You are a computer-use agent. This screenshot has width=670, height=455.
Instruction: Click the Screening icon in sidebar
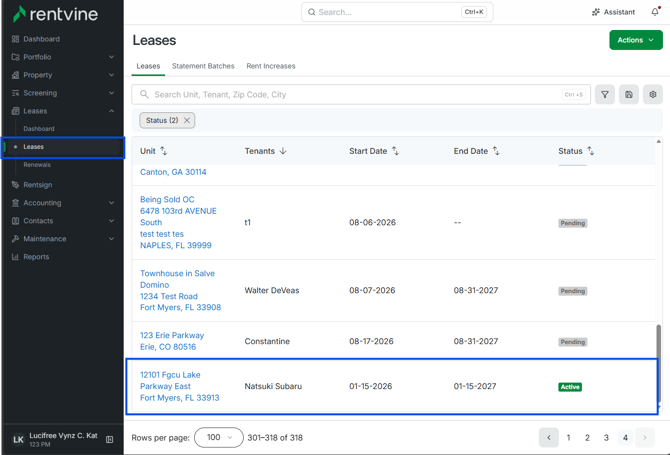click(15, 93)
